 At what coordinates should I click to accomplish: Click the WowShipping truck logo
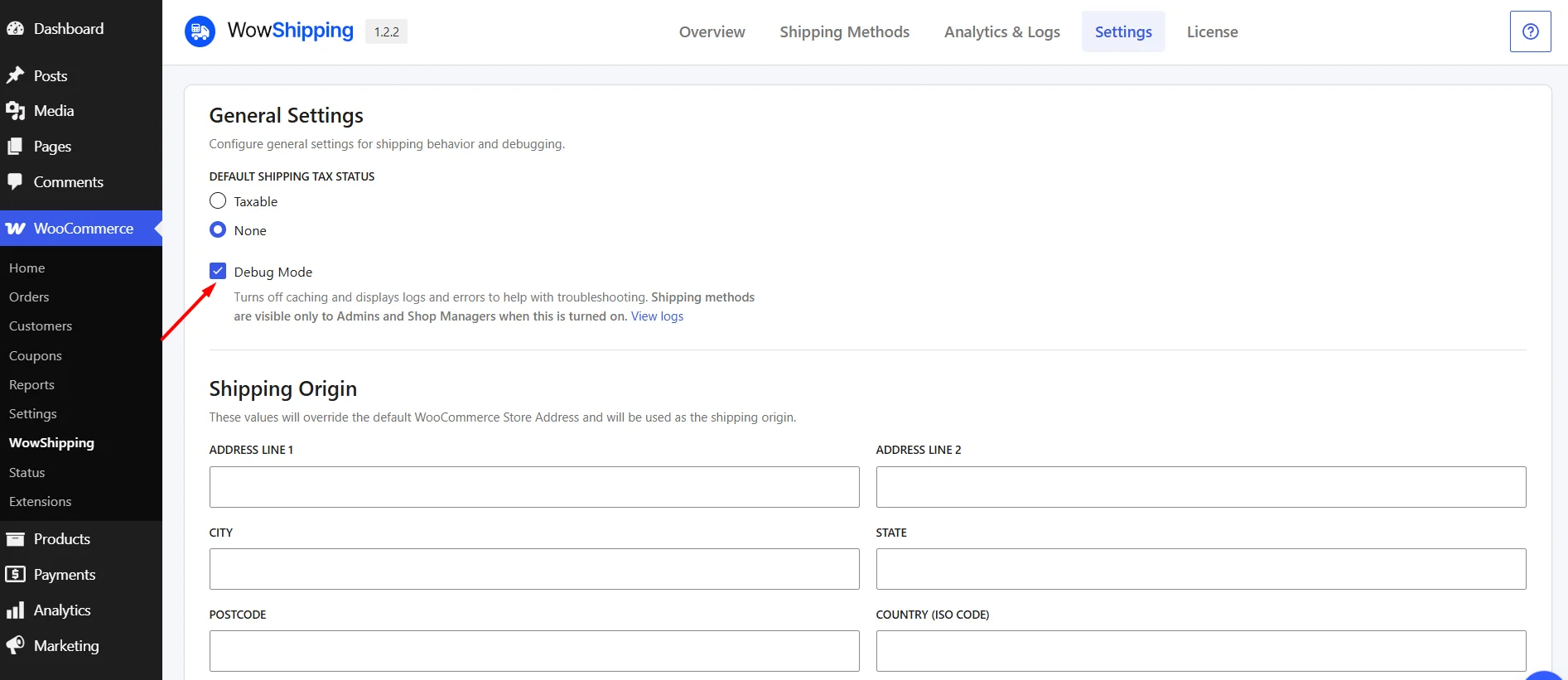point(200,31)
